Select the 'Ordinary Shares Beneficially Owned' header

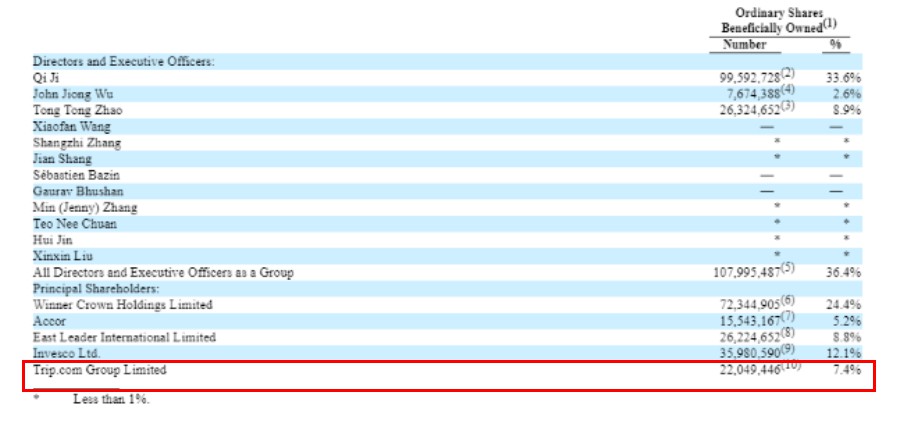779,20
